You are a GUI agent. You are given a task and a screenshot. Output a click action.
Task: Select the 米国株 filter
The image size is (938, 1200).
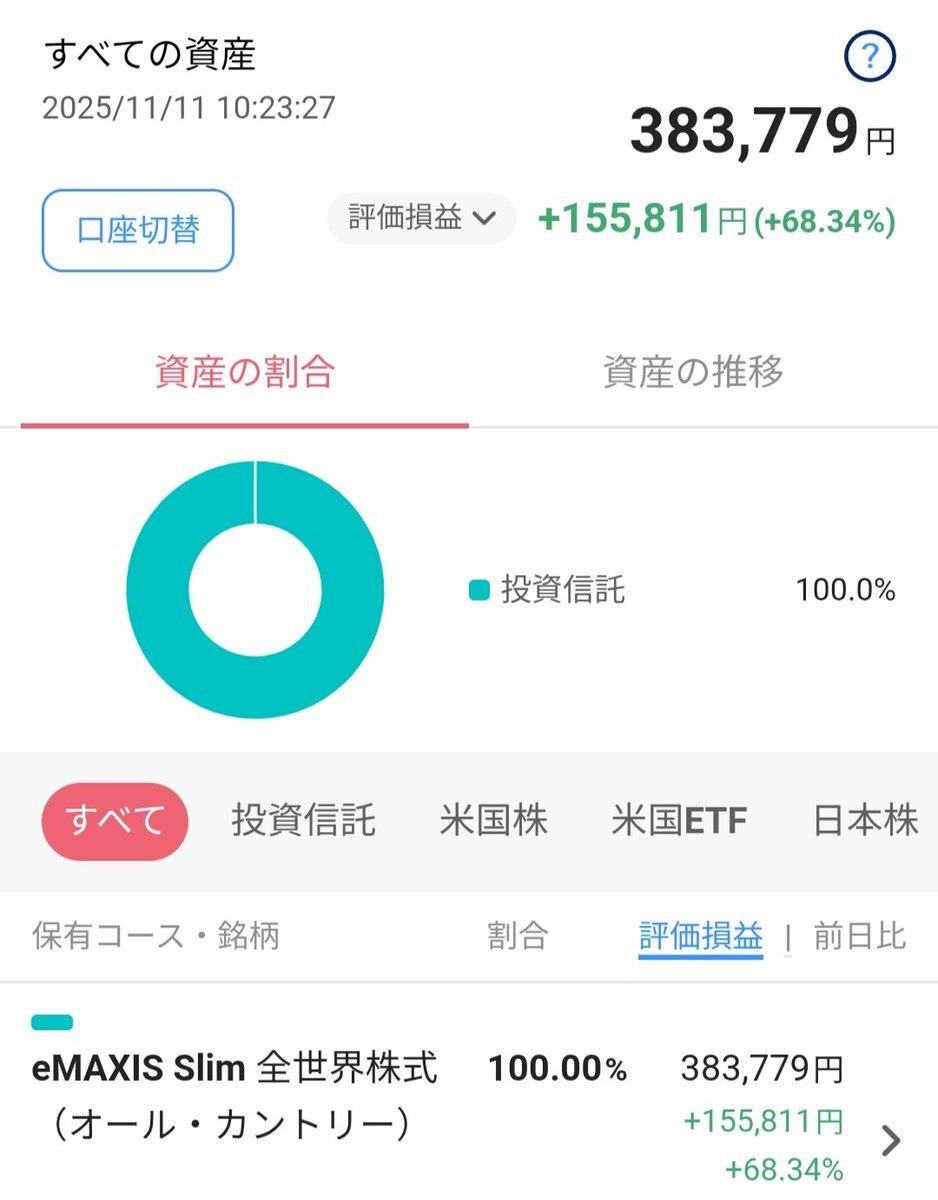[493, 821]
